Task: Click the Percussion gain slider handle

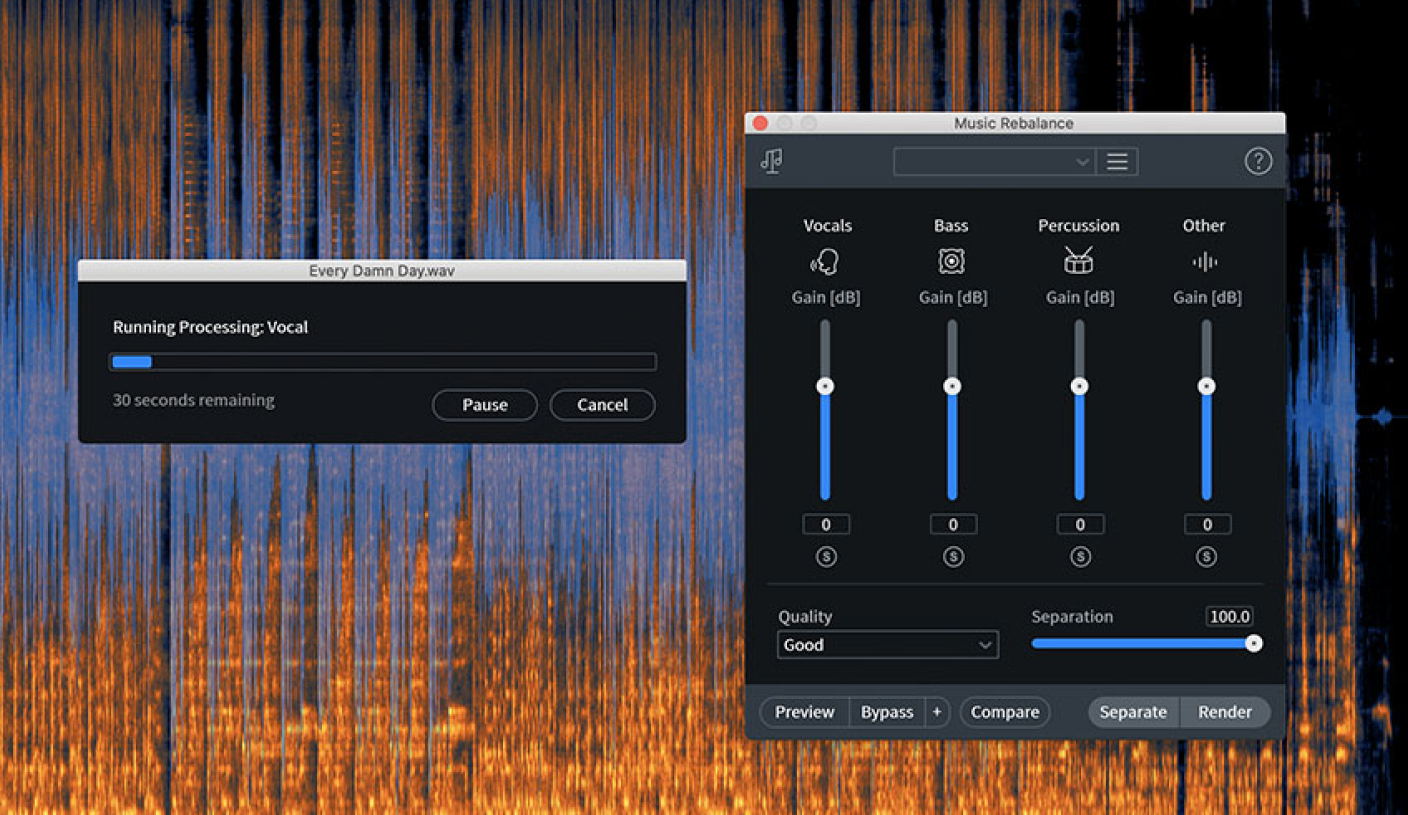Action: click(x=1079, y=386)
